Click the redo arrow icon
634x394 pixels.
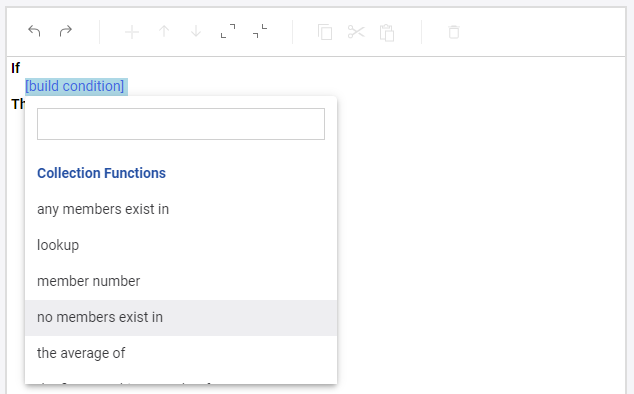[x=66, y=31]
